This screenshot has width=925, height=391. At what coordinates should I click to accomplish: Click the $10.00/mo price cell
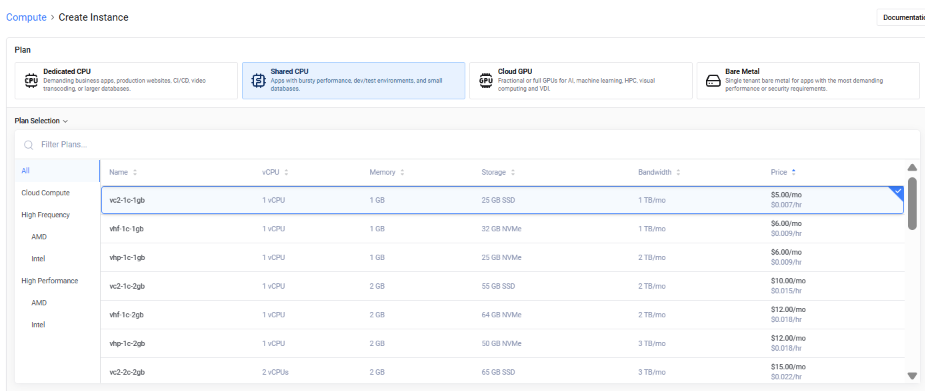(x=788, y=281)
